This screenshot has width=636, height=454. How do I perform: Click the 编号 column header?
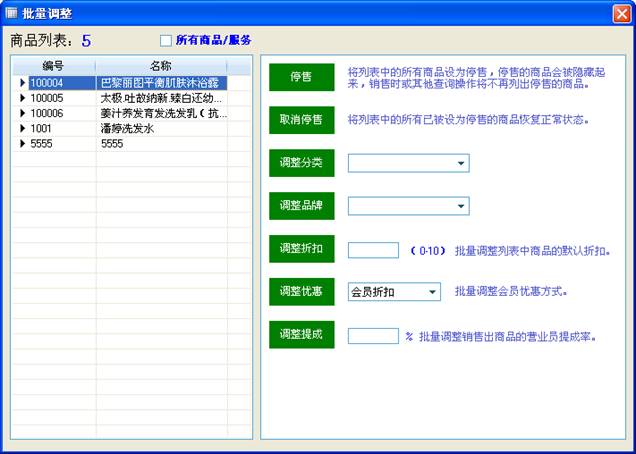[x=54, y=66]
